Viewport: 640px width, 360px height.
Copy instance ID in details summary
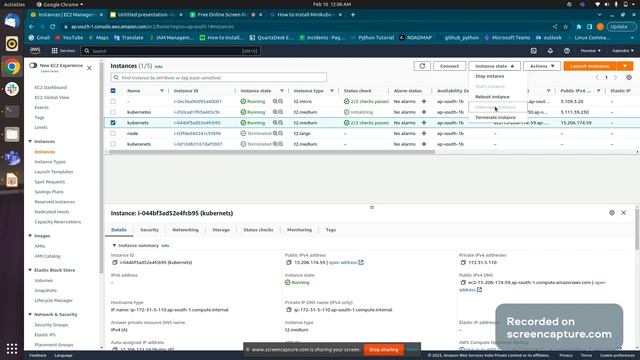coord(115,262)
